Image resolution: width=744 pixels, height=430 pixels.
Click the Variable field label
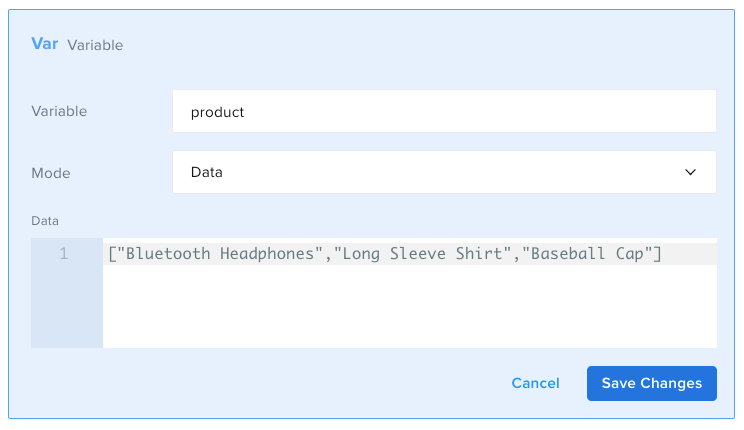(x=59, y=112)
